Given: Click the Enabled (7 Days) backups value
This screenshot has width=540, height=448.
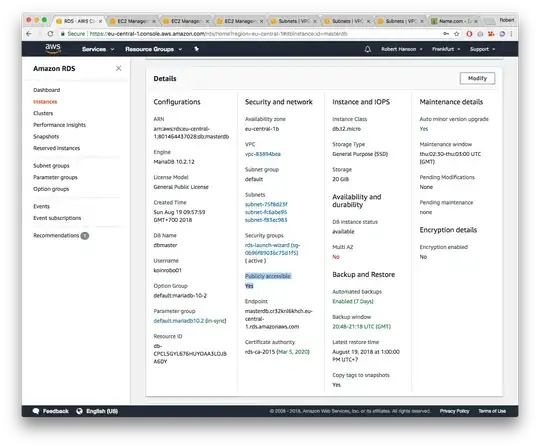Looking at the screenshot, I should pos(353,301).
